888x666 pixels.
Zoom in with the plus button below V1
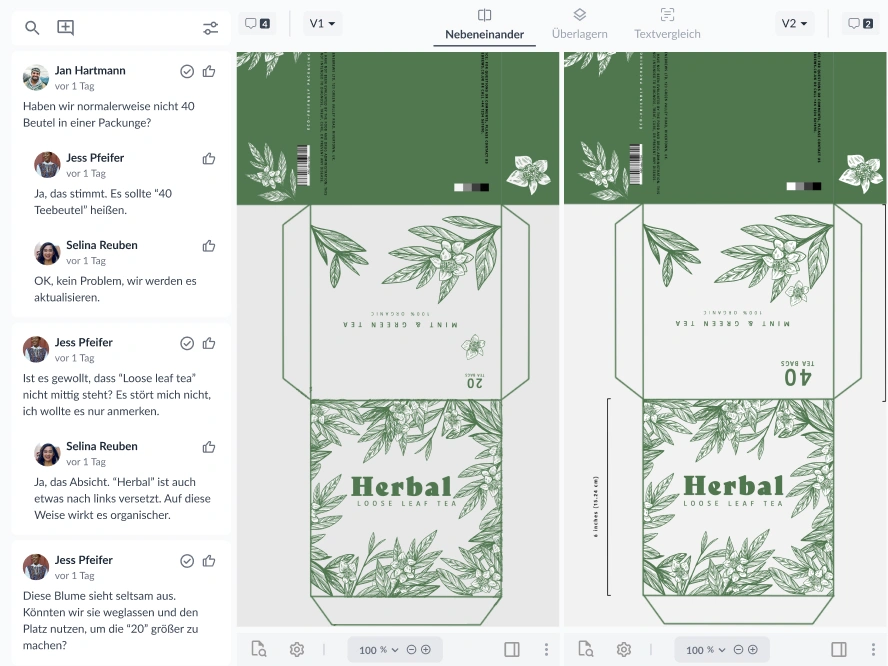(426, 649)
